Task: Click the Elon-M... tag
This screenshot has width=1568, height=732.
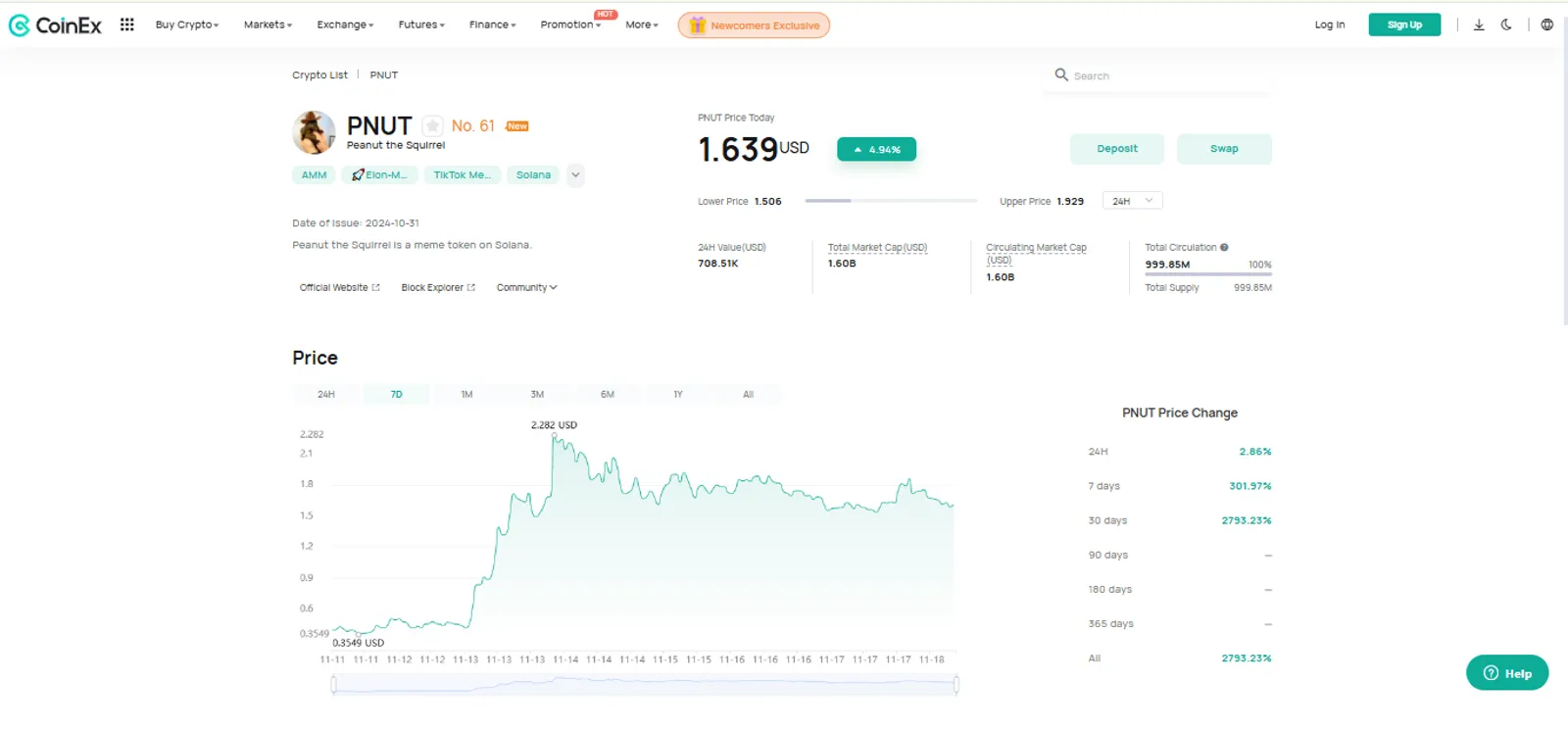Action: [380, 175]
